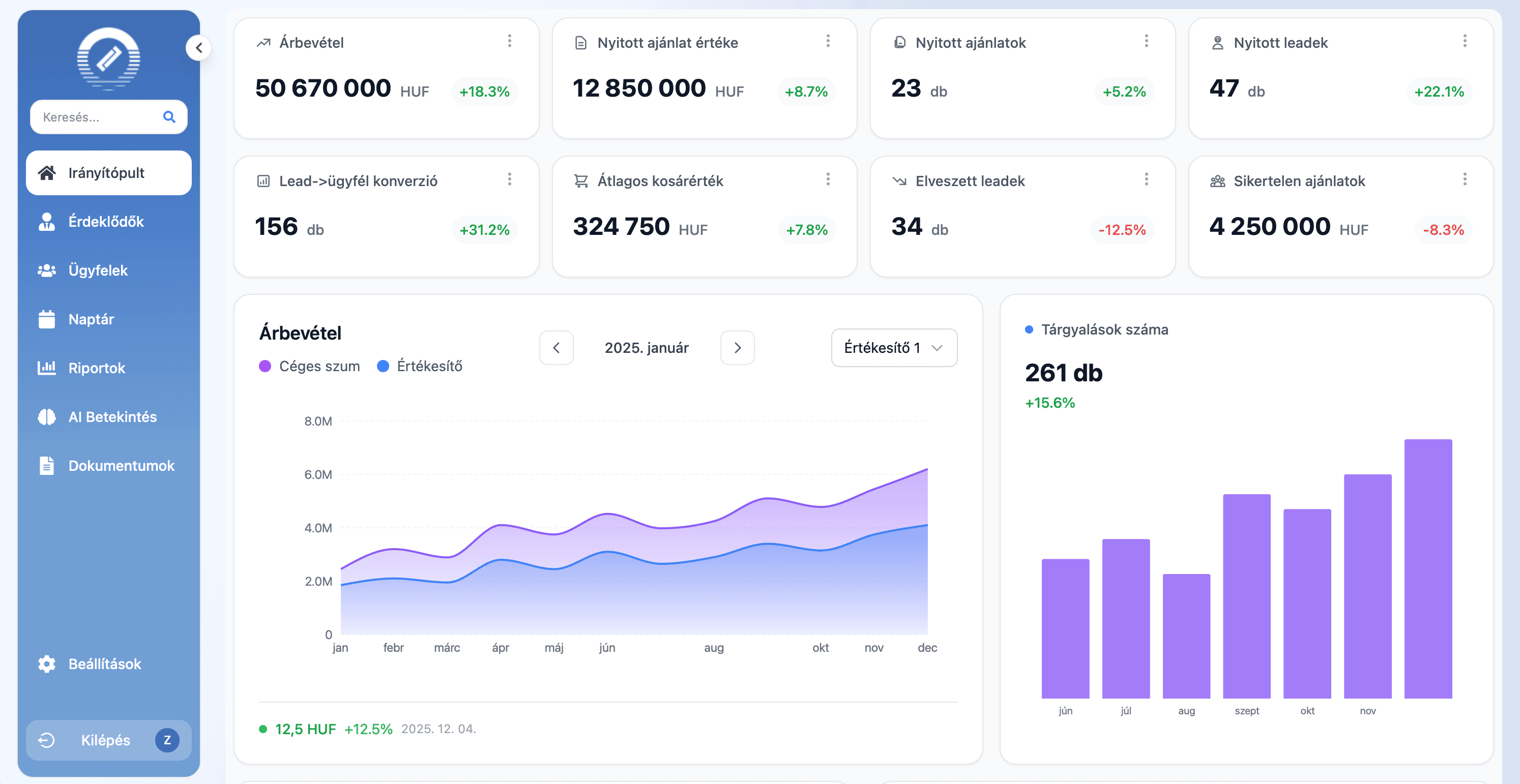Select the Ügyfelek sidebar icon
The width and height of the screenshot is (1520, 784).
pos(47,270)
